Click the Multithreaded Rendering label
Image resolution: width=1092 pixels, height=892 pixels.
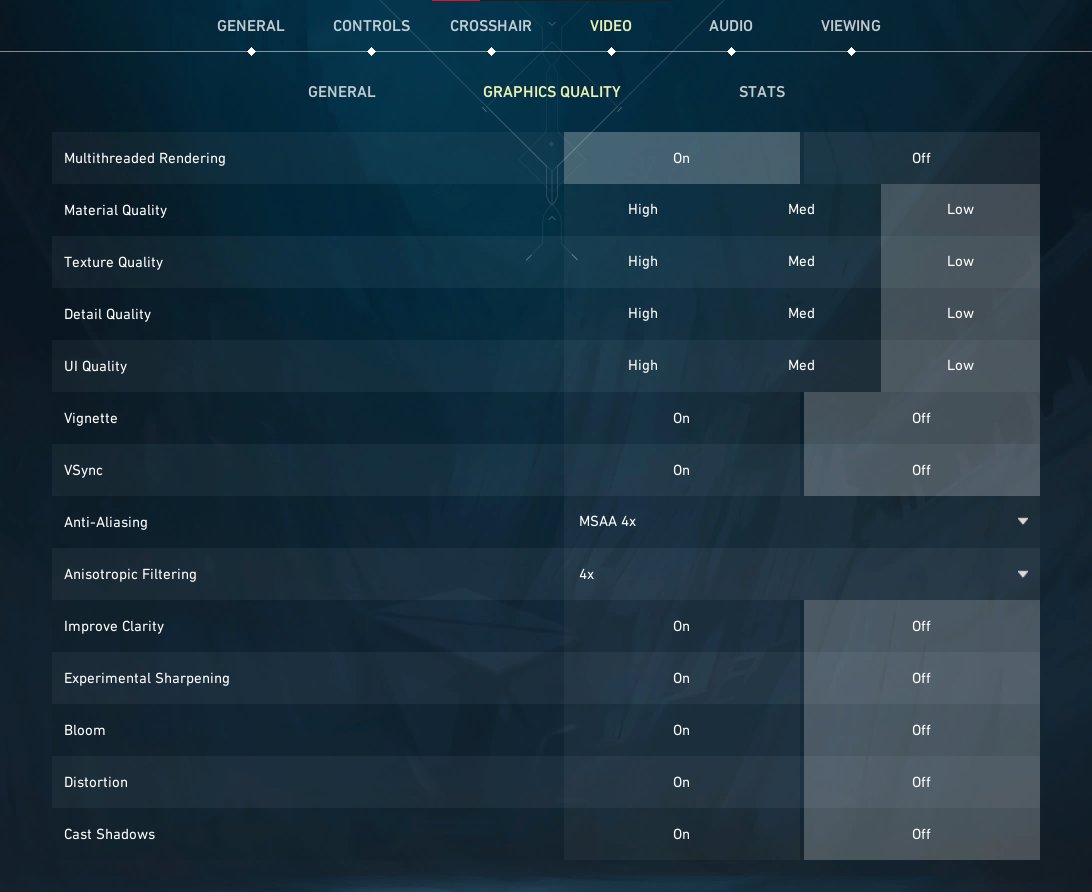(145, 158)
